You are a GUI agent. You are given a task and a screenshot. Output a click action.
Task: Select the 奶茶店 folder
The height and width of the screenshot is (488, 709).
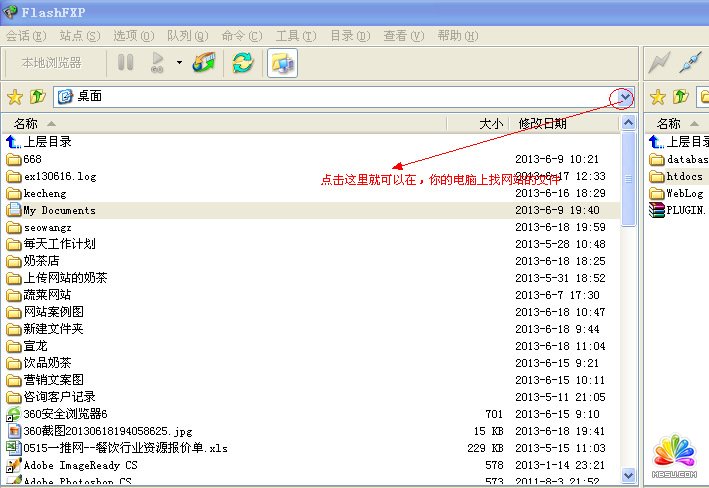pyautogui.click(x=42, y=261)
